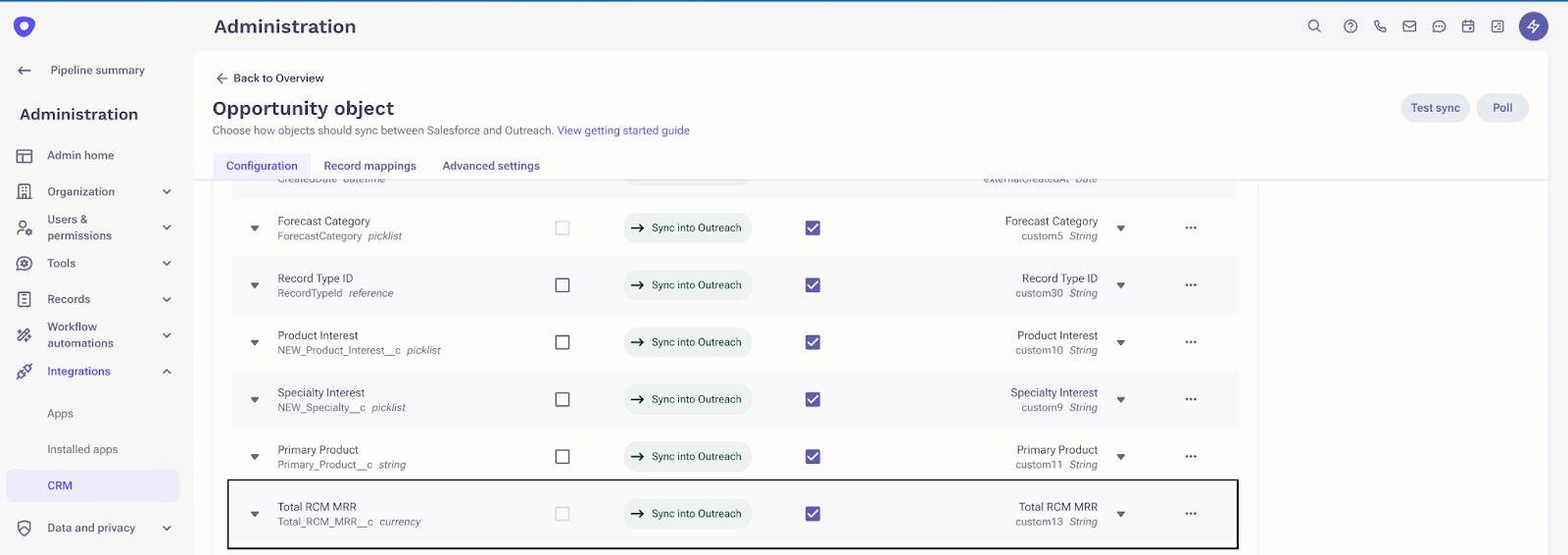Click Back to Overview link
1568x555 pixels.
[x=270, y=78]
